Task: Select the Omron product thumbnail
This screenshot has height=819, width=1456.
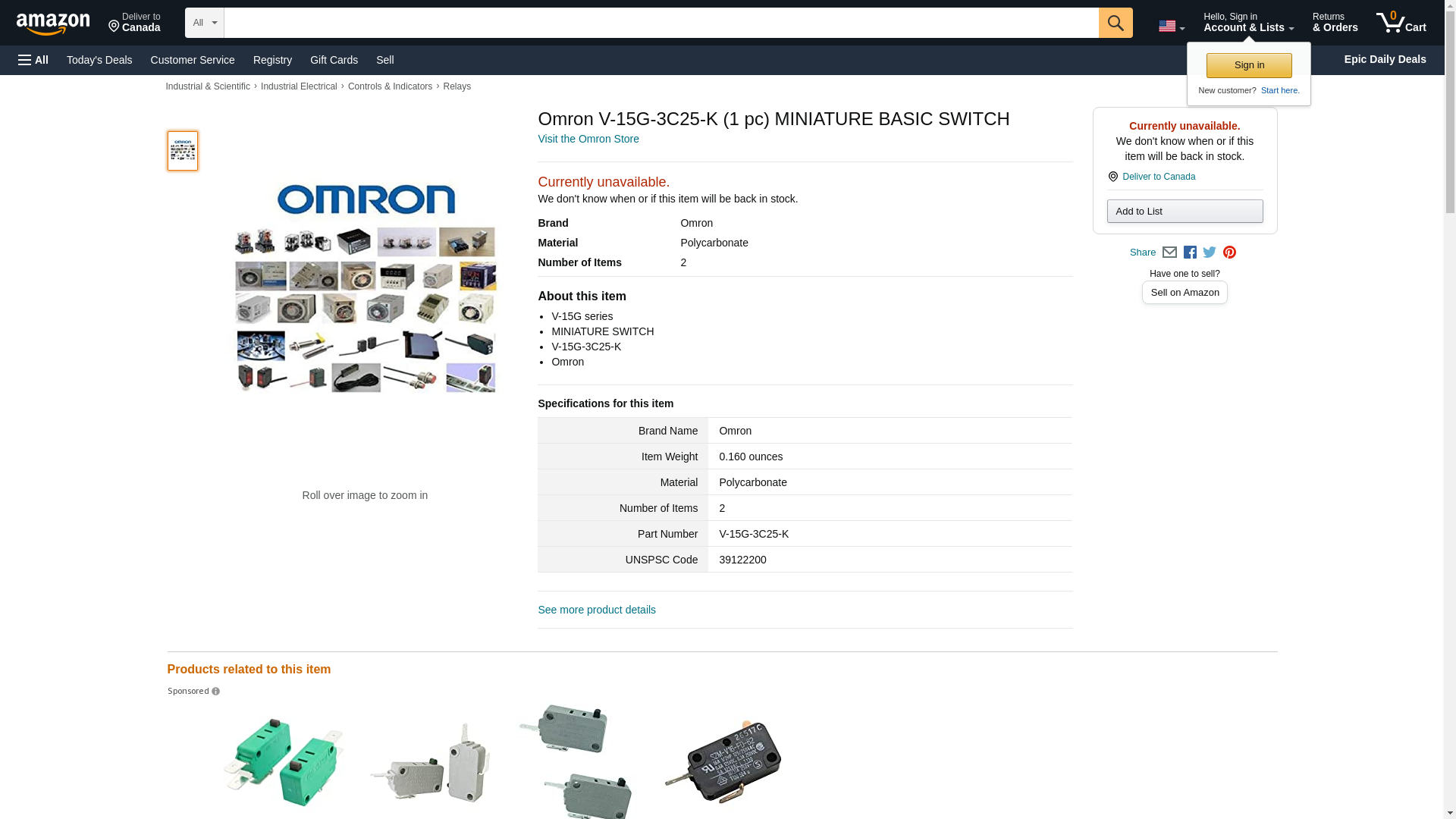Action: tap(183, 151)
